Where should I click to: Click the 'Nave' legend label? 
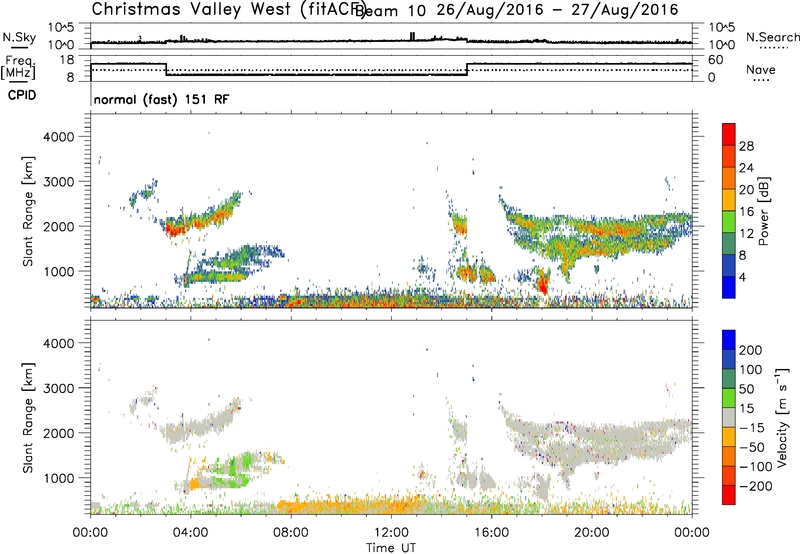[x=761, y=70]
